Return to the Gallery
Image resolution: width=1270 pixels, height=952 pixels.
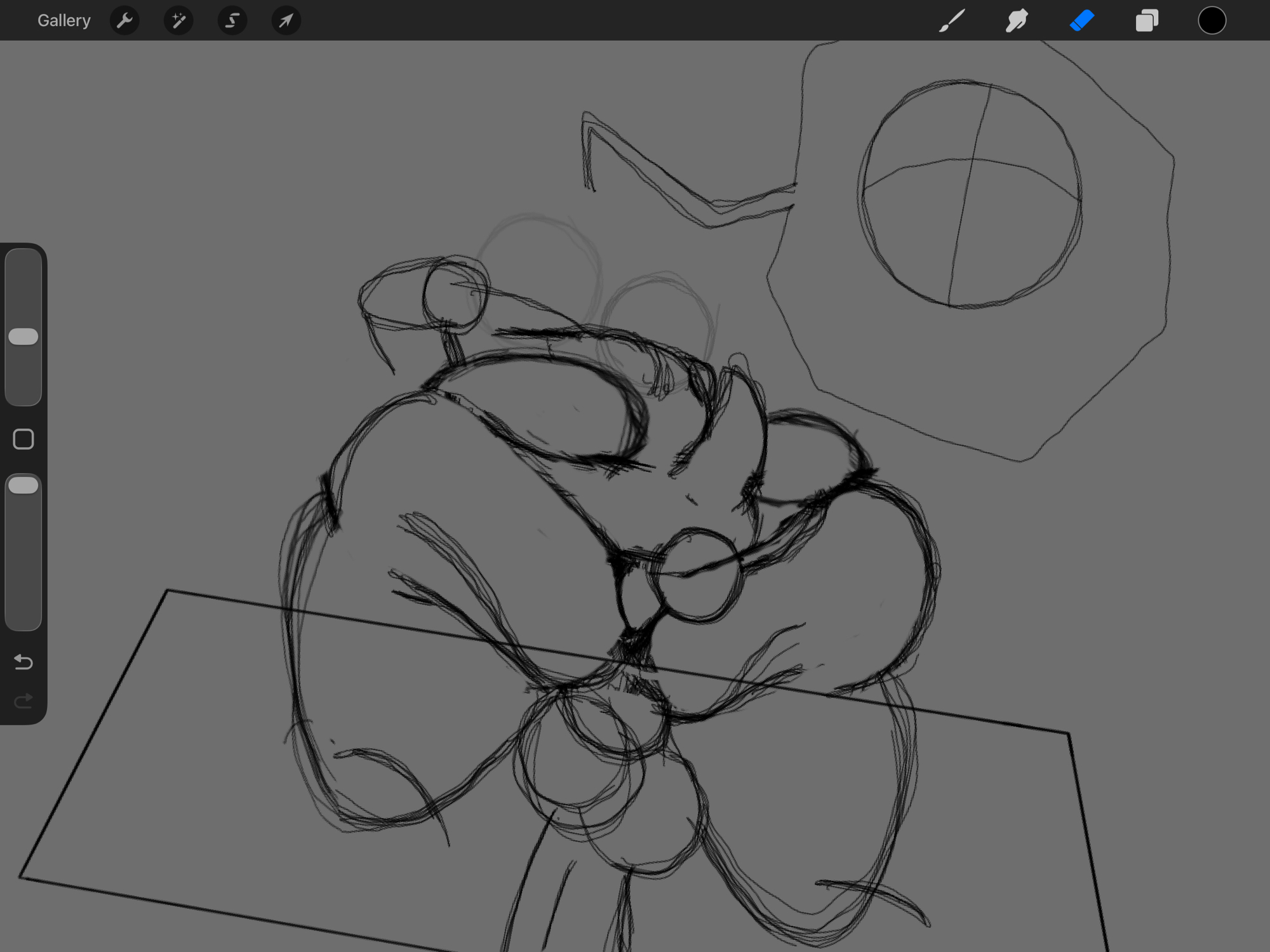pyautogui.click(x=63, y=20)
